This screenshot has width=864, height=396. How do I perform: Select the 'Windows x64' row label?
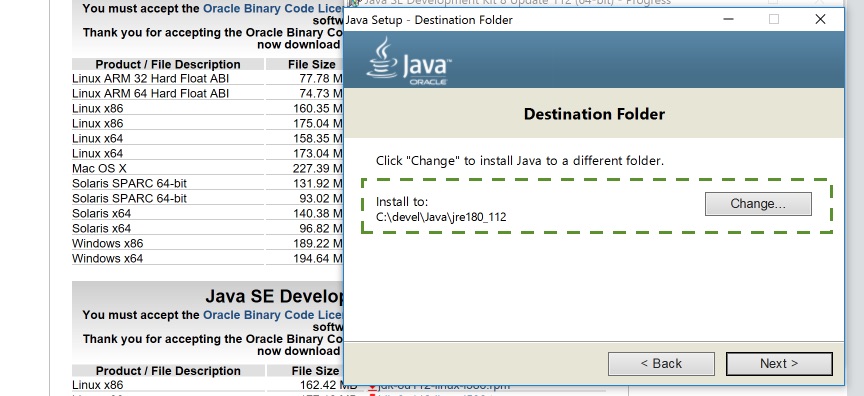pos(107,258)
